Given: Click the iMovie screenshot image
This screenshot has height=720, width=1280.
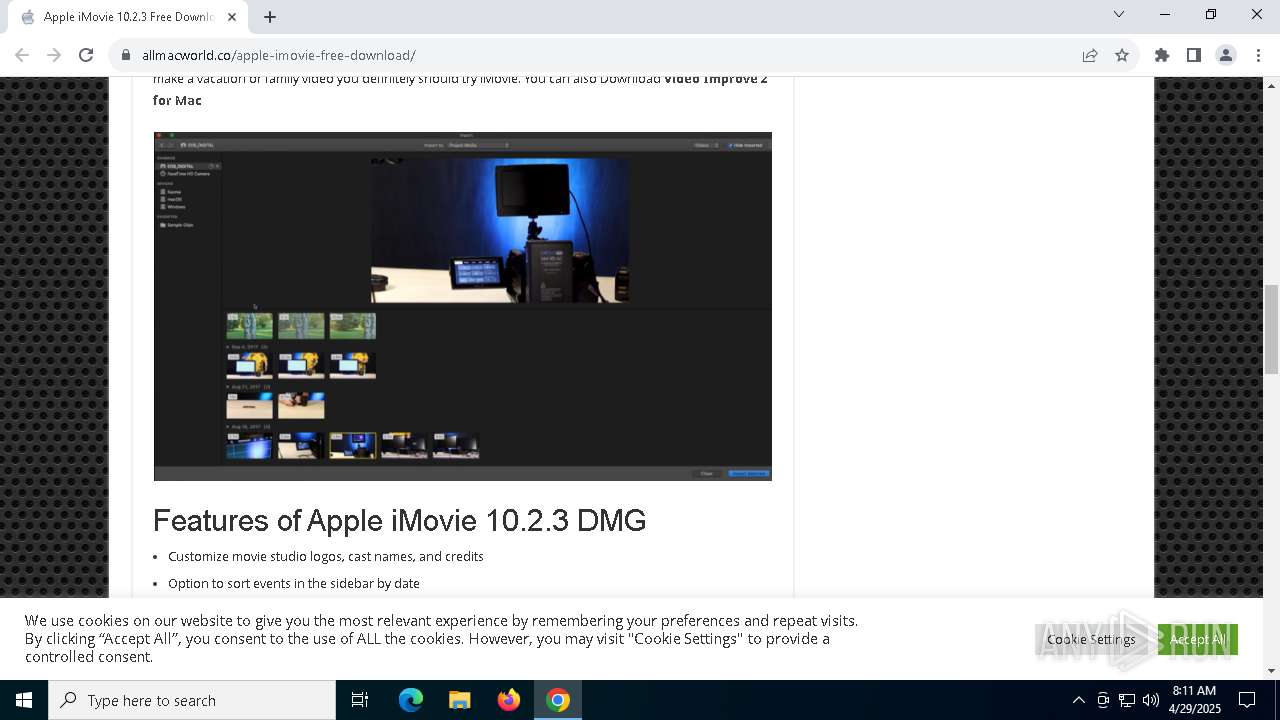Looking at the screenshot, I should tap(463, 306).
